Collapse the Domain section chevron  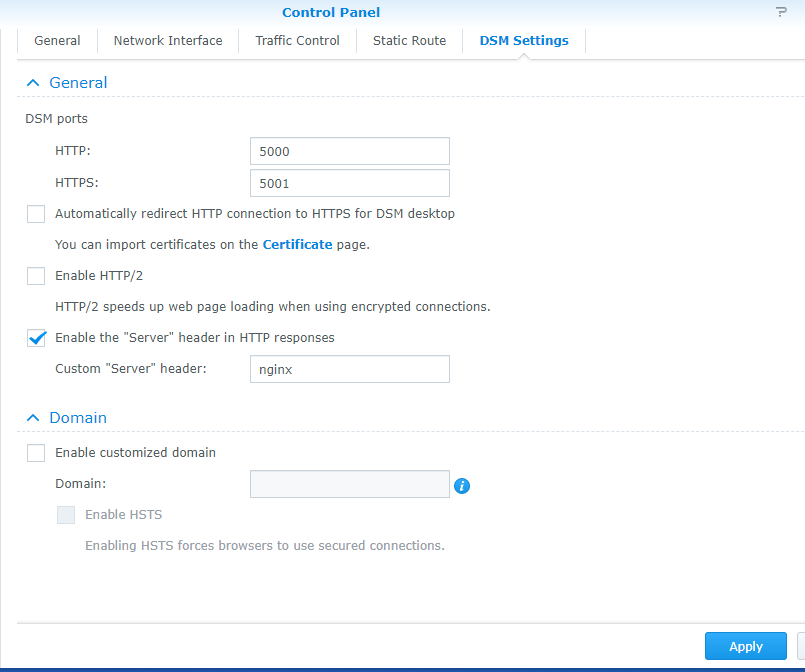[33, 418]
